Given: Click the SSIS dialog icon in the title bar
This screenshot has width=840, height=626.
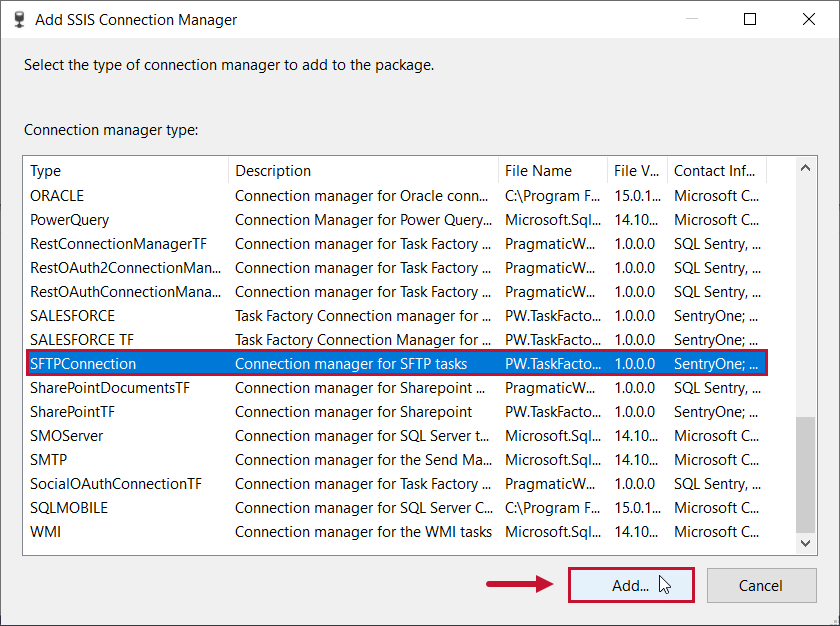Looking at the screenshot, I should 18,19.
